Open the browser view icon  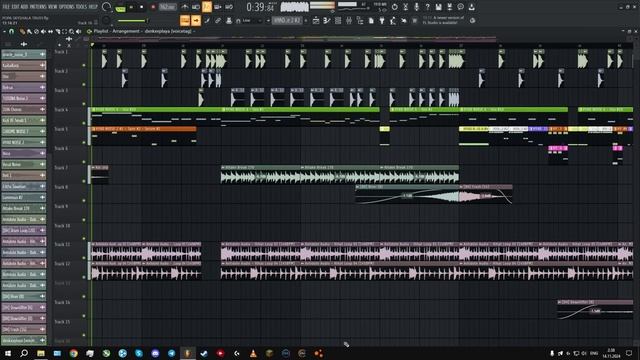pyautogui.click(x=360, y=20)
